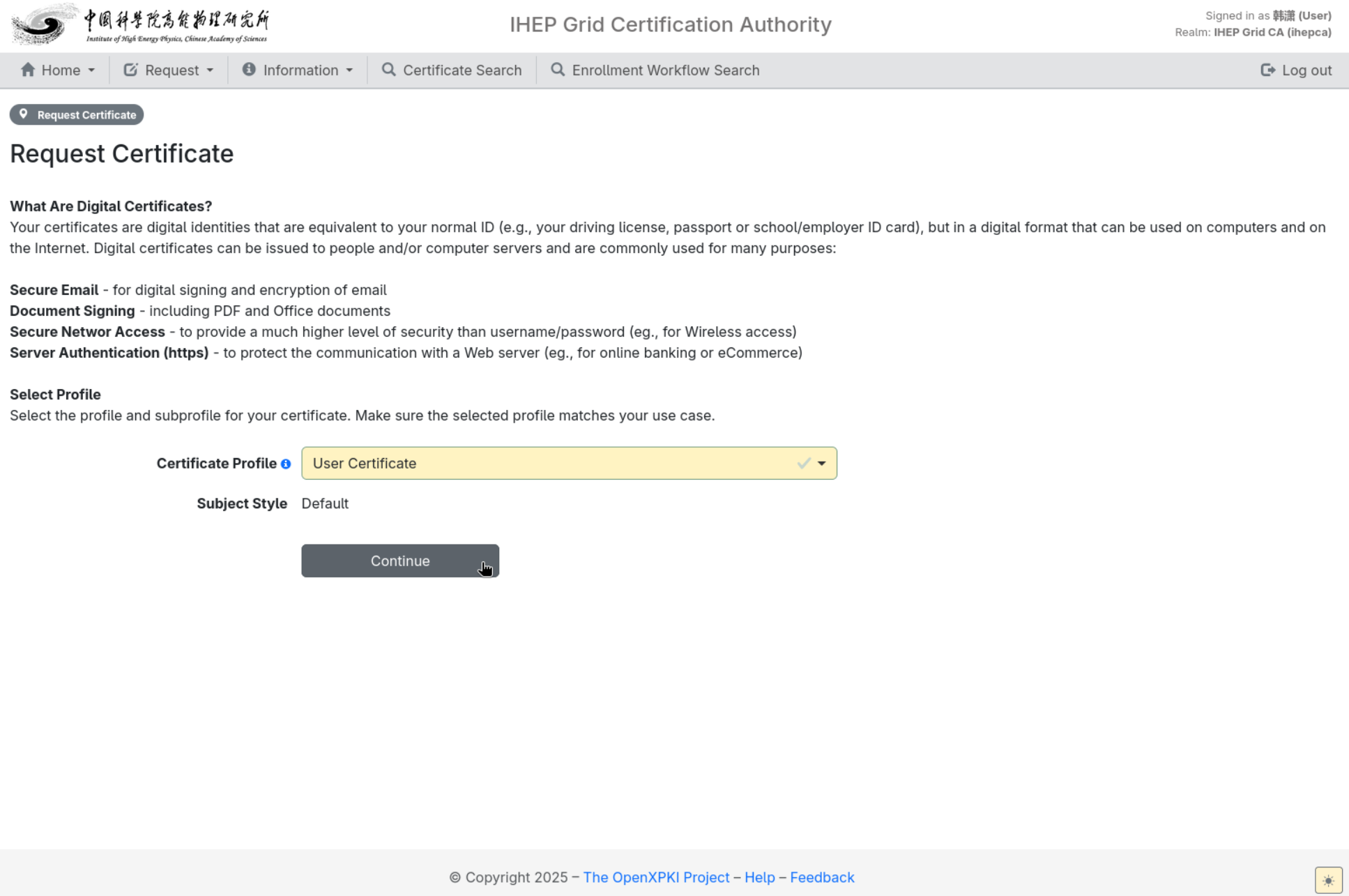The image size is (1349, 896).
Task: Expand the Home menu caret
Action: point(91,70)
